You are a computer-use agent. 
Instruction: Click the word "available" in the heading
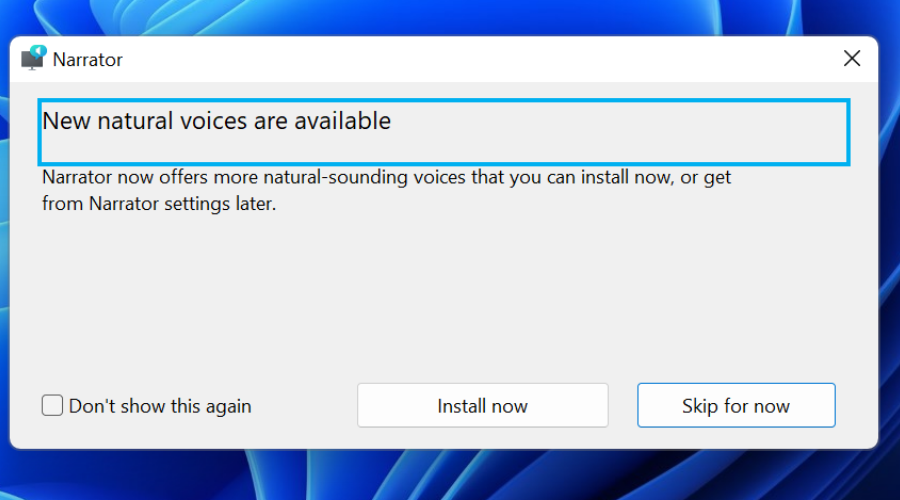(x=343, y=122)
